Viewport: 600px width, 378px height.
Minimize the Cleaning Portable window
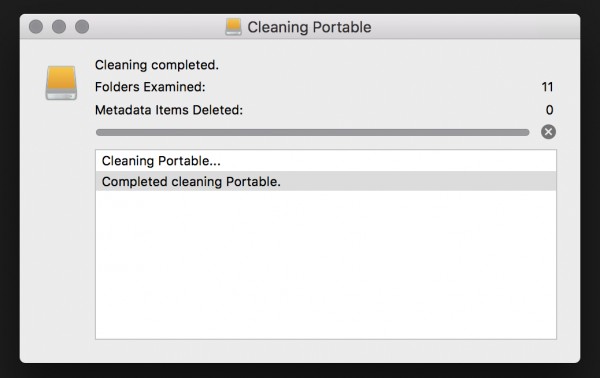(59, 27)
